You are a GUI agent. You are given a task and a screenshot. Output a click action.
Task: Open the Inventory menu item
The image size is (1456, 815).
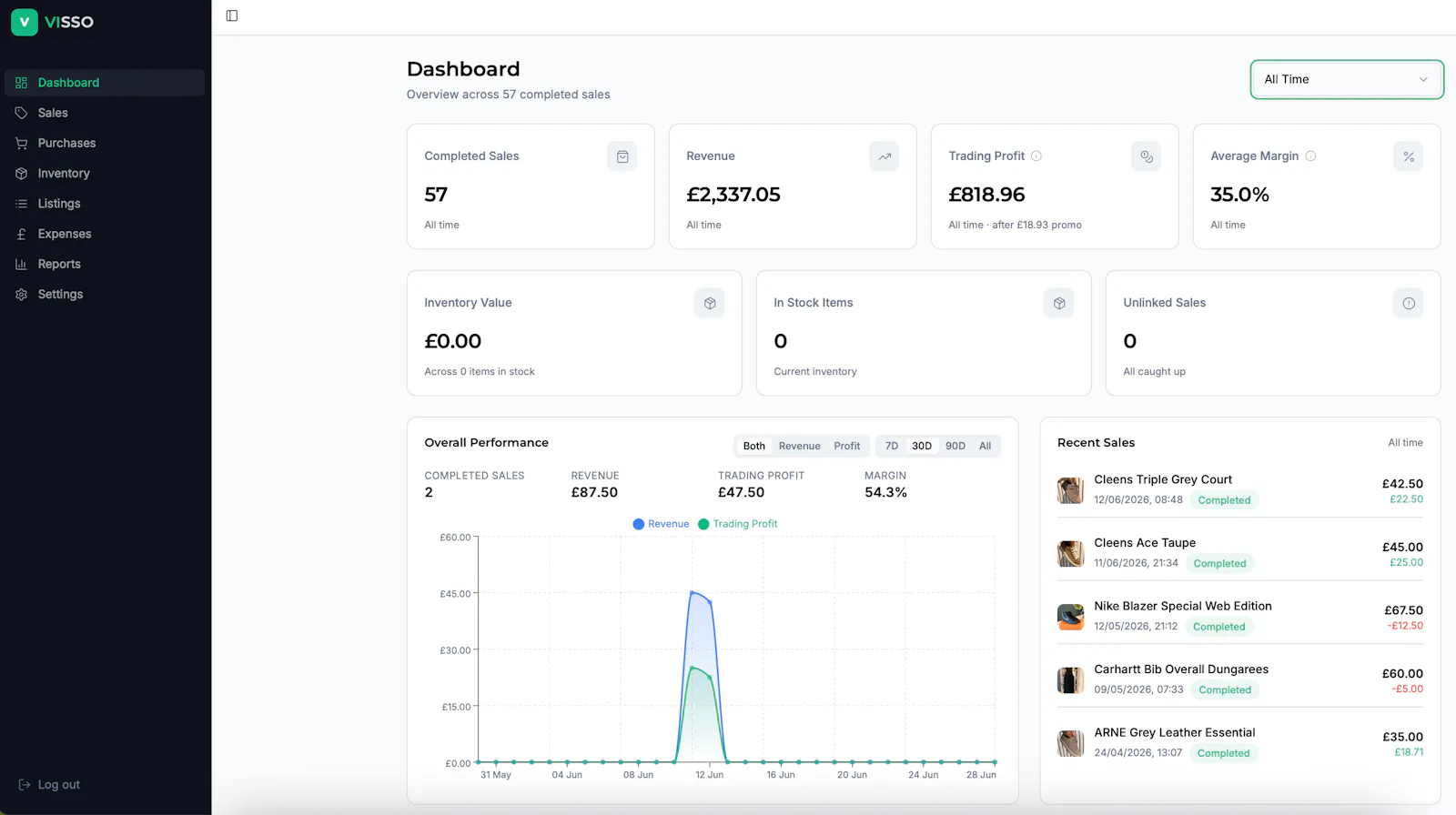click(x=105, y=174)
